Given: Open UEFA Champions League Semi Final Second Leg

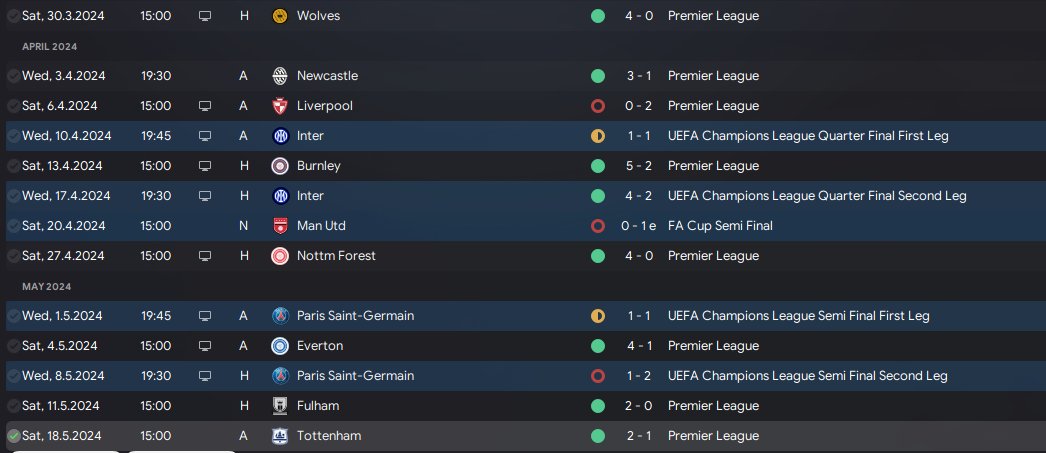Looking at the screenshot, I should 807,376.
